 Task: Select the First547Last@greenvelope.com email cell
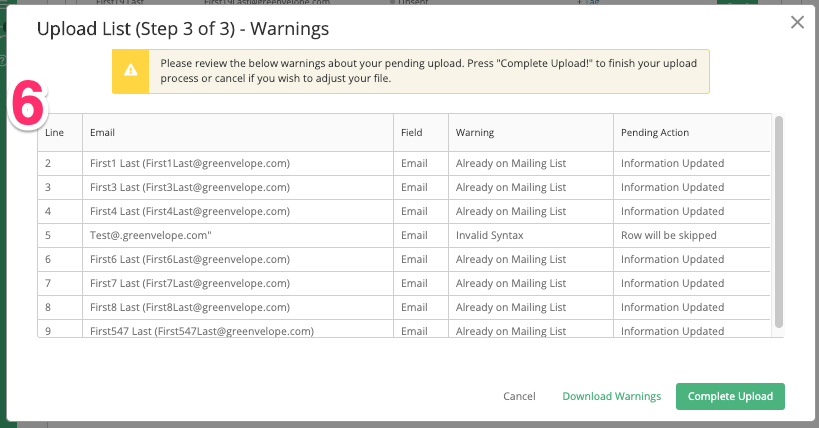pyautogui.click(x=238, y=329)
